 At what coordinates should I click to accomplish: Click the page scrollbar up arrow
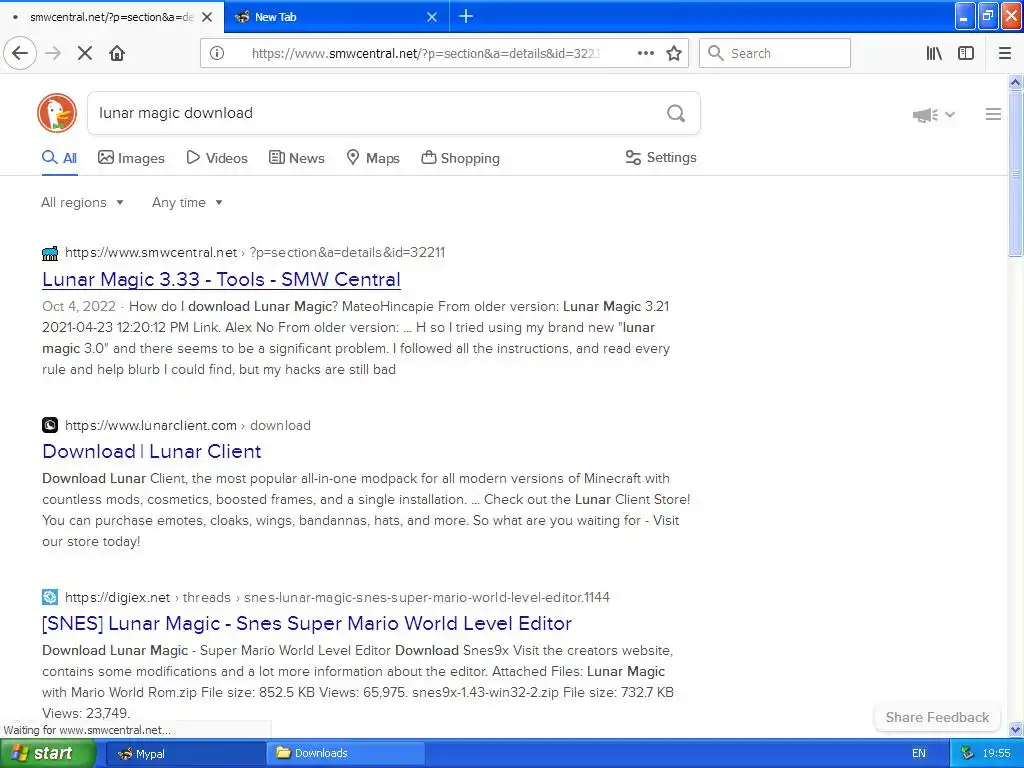tap(1015, 82)
